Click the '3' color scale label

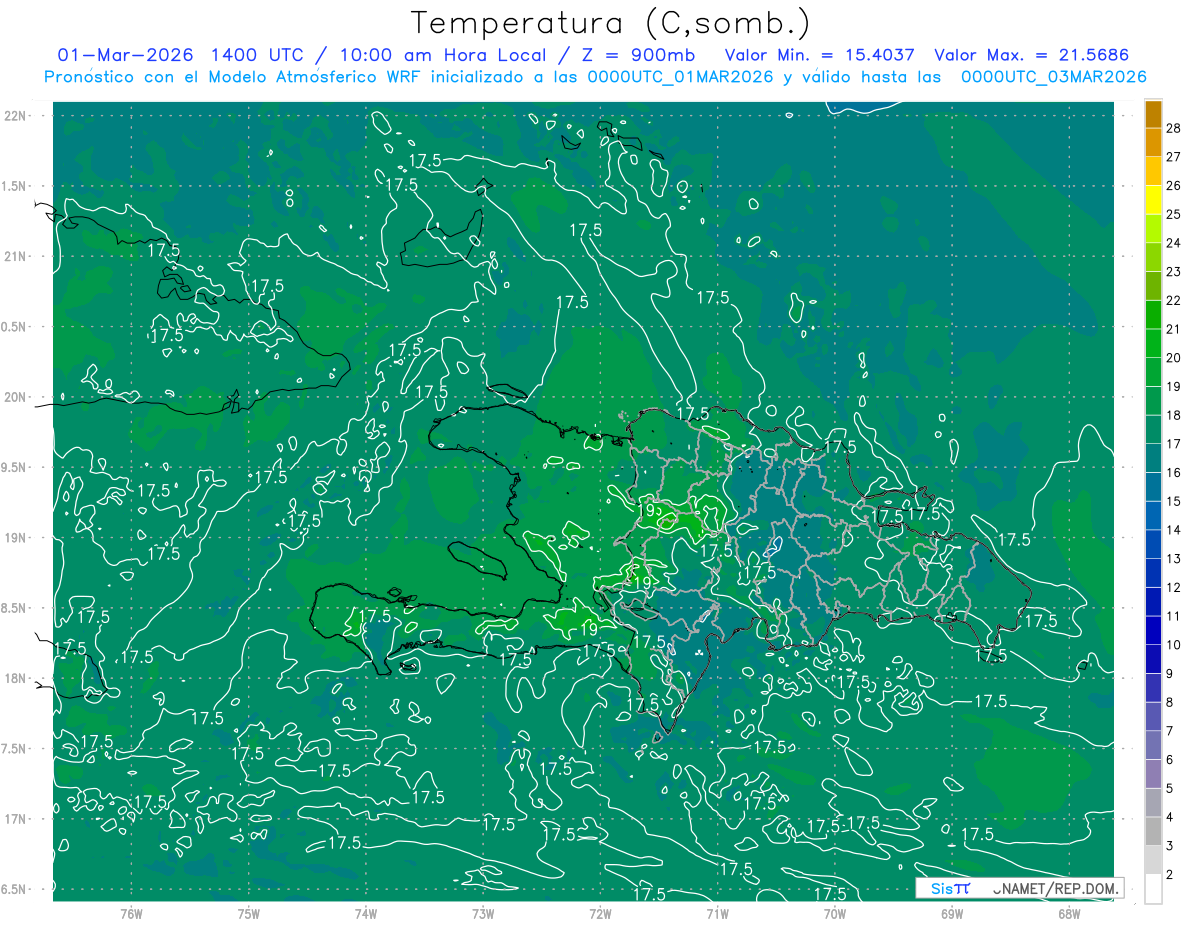(1171, 846)
